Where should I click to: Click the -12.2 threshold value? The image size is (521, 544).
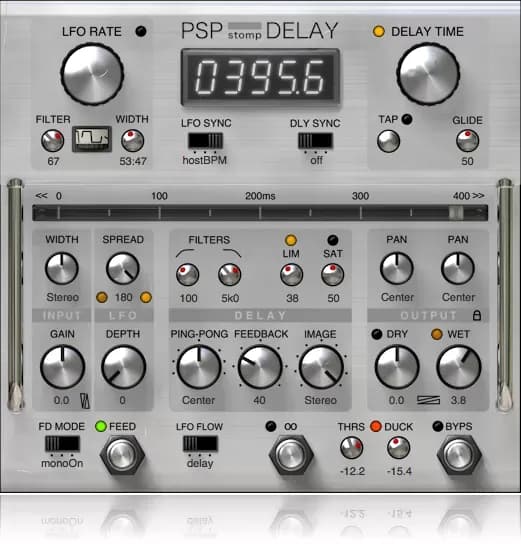[352, 471]
